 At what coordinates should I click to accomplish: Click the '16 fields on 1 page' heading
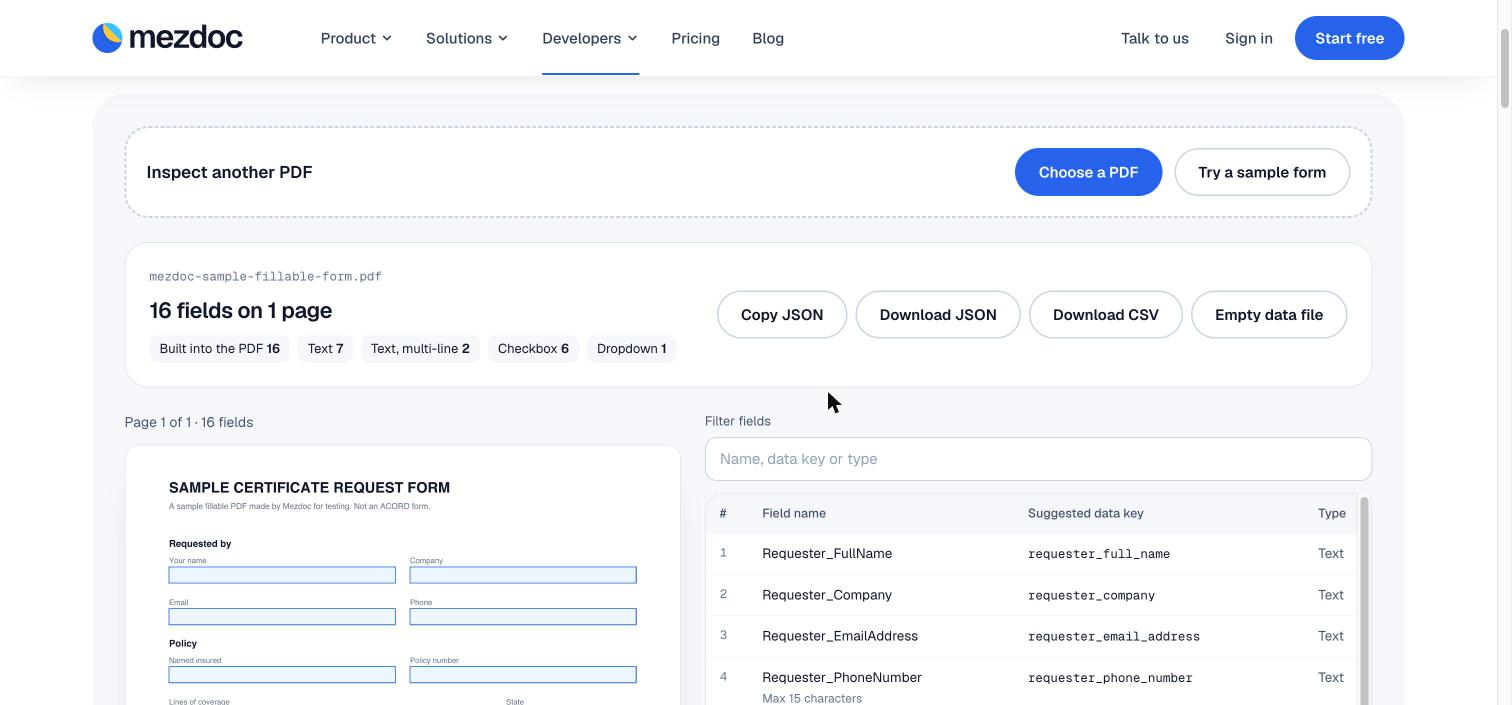(240, 311)
